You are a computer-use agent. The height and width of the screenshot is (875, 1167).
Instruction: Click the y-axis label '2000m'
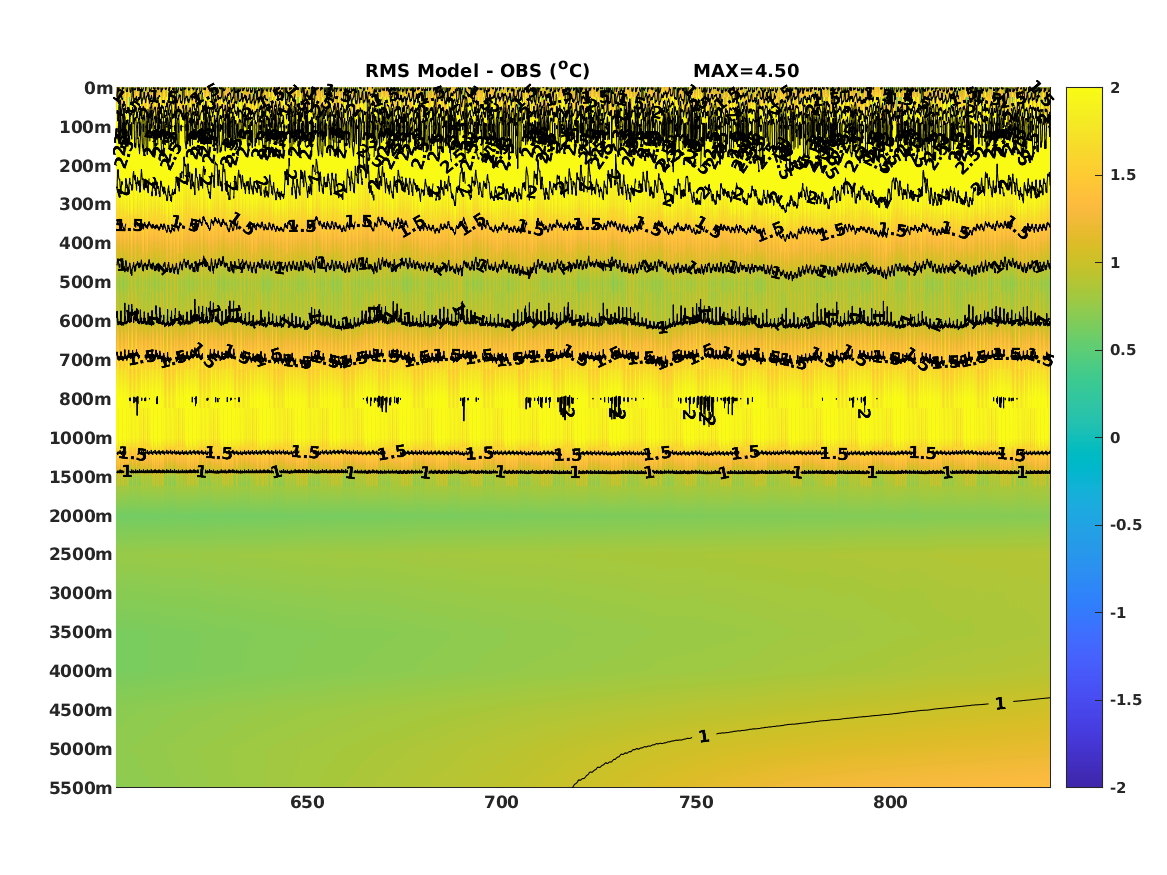81,516
